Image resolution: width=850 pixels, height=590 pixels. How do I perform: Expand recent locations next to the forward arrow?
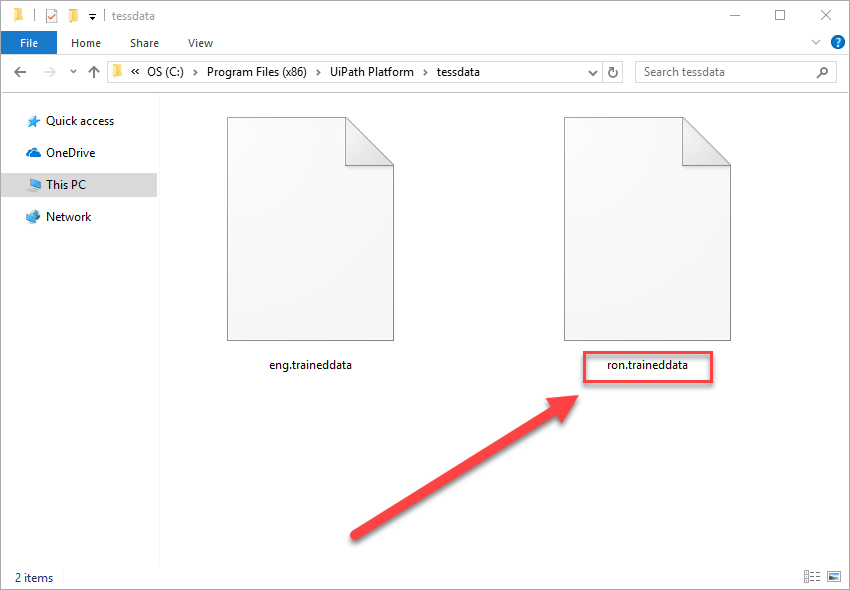71,71
